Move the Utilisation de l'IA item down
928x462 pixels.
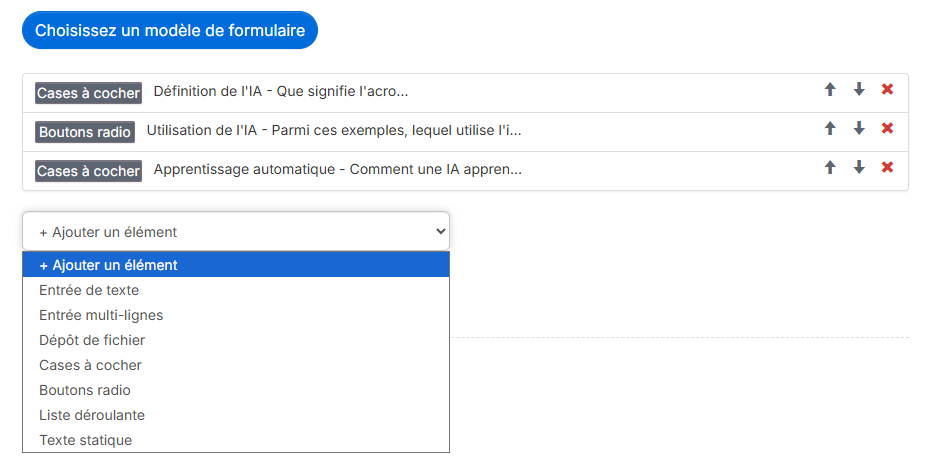point(859,128)
